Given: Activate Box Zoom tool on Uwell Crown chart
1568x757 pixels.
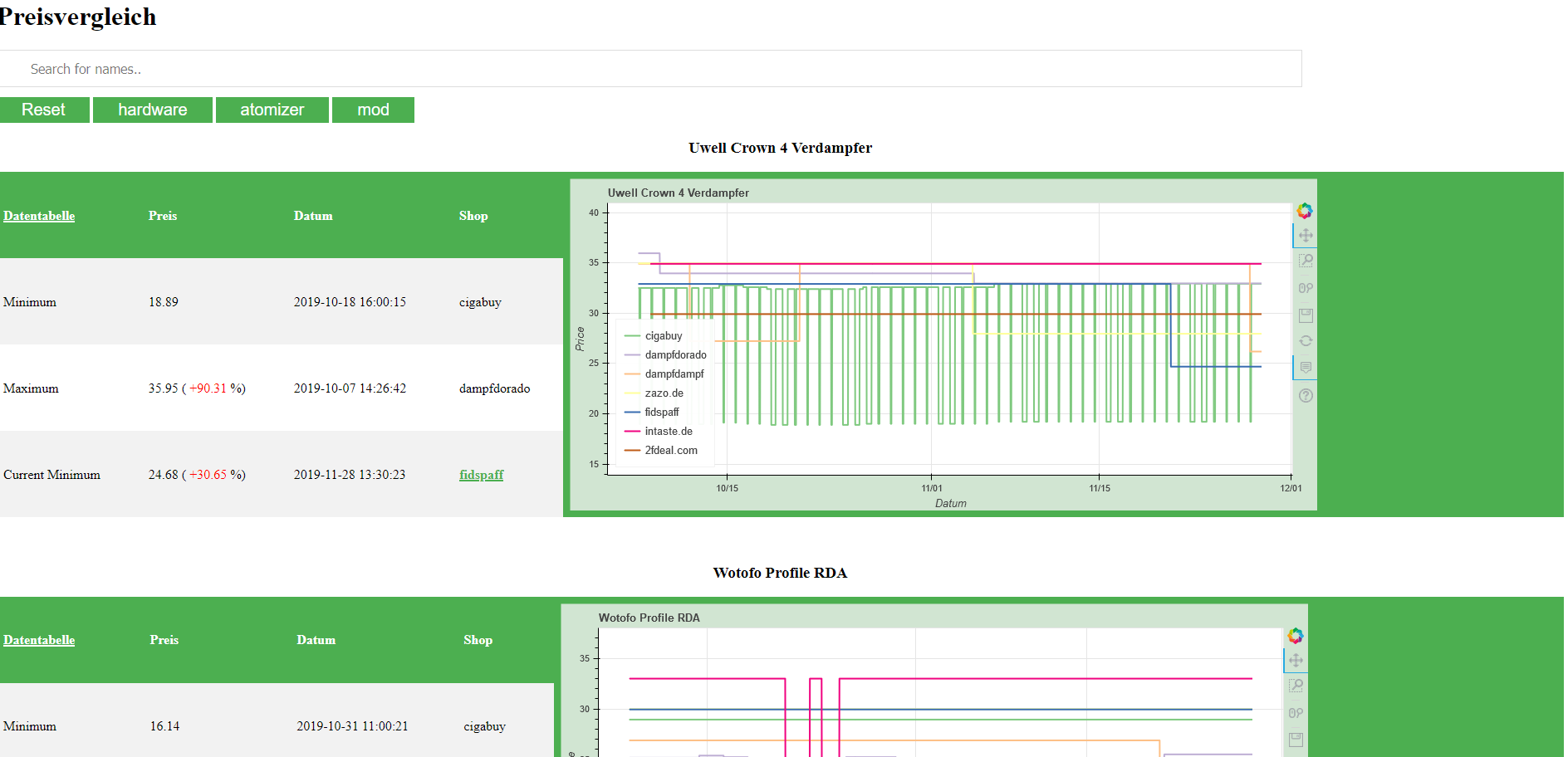Looking at the screenshot, I should pos(1306,261).
